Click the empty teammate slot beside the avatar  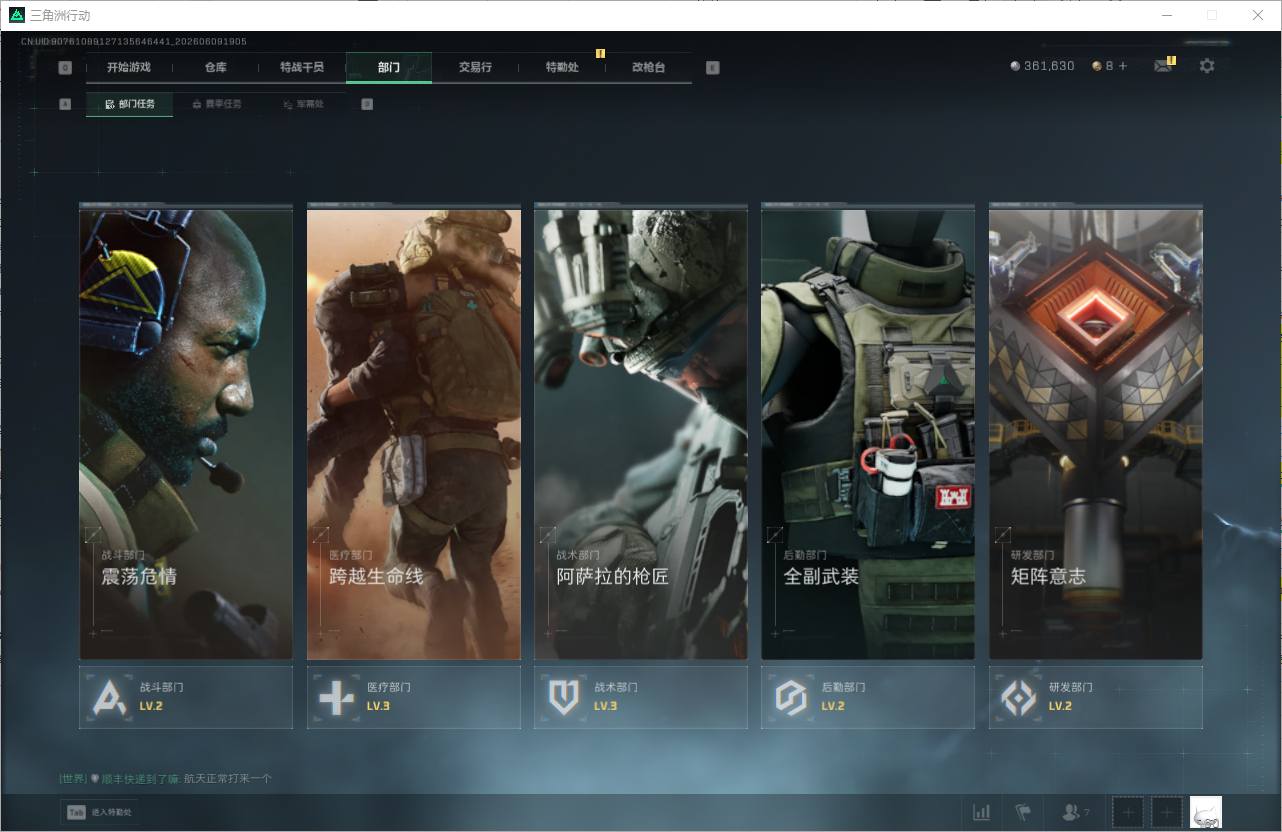pos(1166,812)
